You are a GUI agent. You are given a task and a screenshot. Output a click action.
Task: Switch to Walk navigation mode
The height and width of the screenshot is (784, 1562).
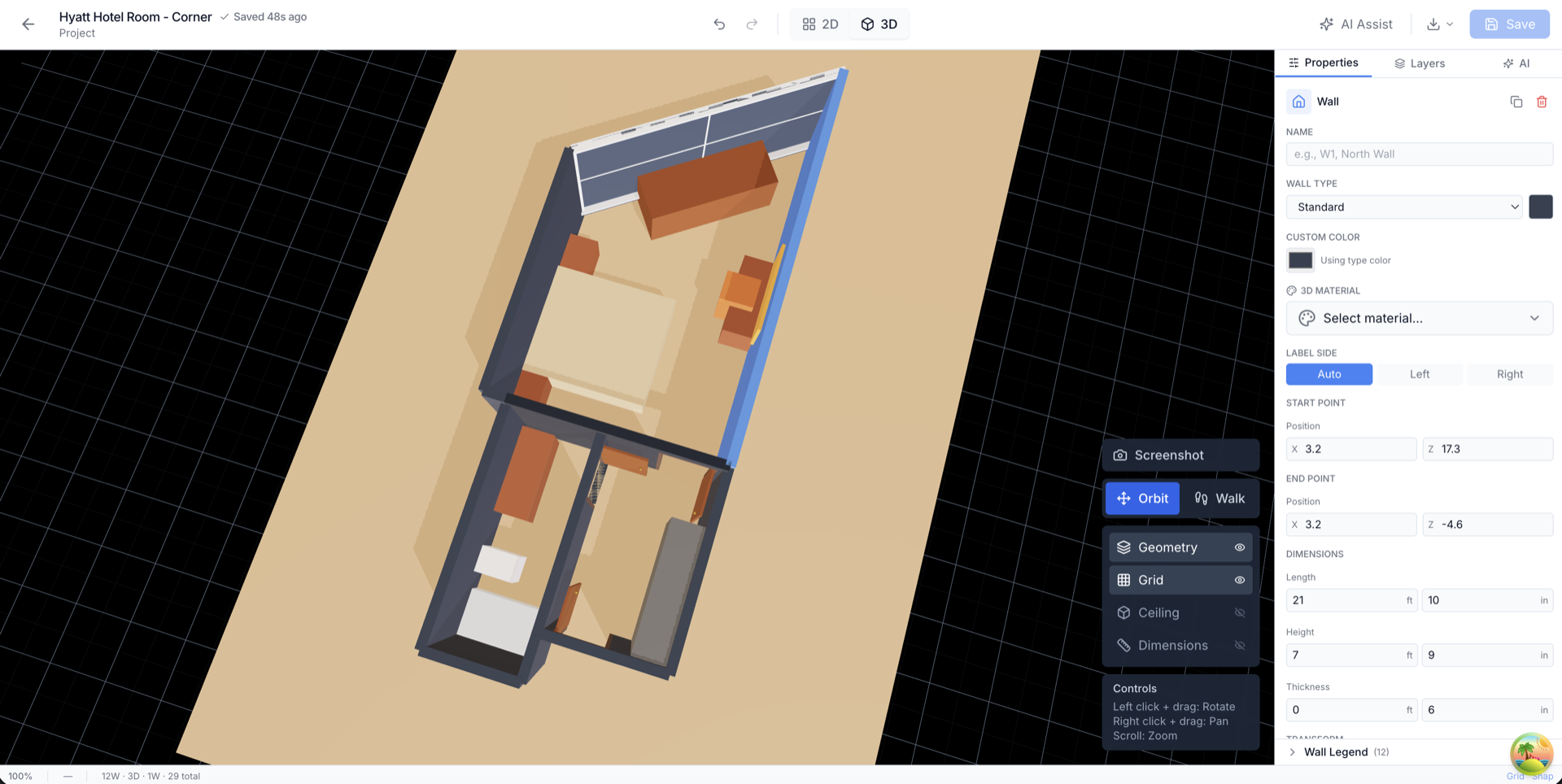pos(1219,499)
